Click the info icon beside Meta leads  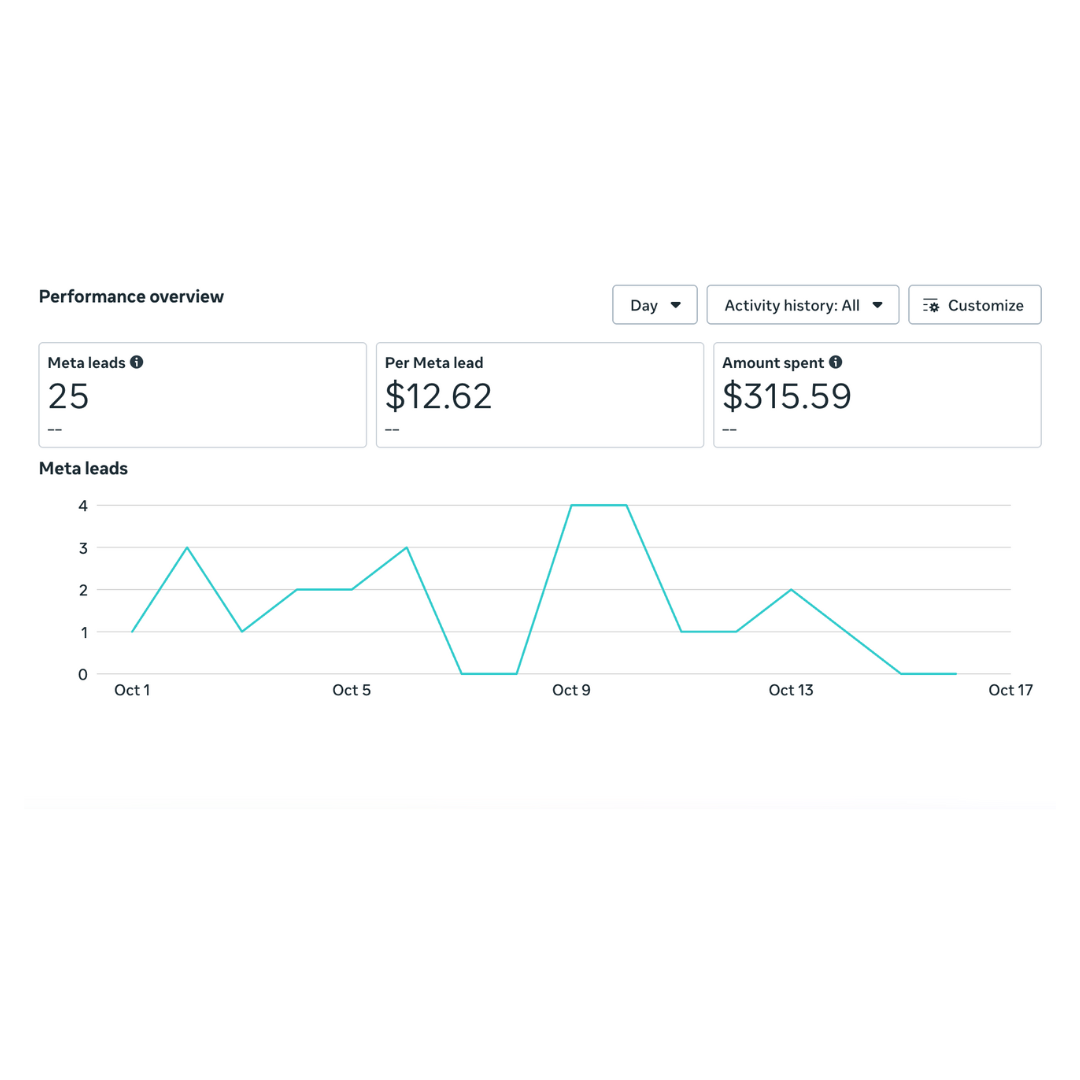pos(137,362)
